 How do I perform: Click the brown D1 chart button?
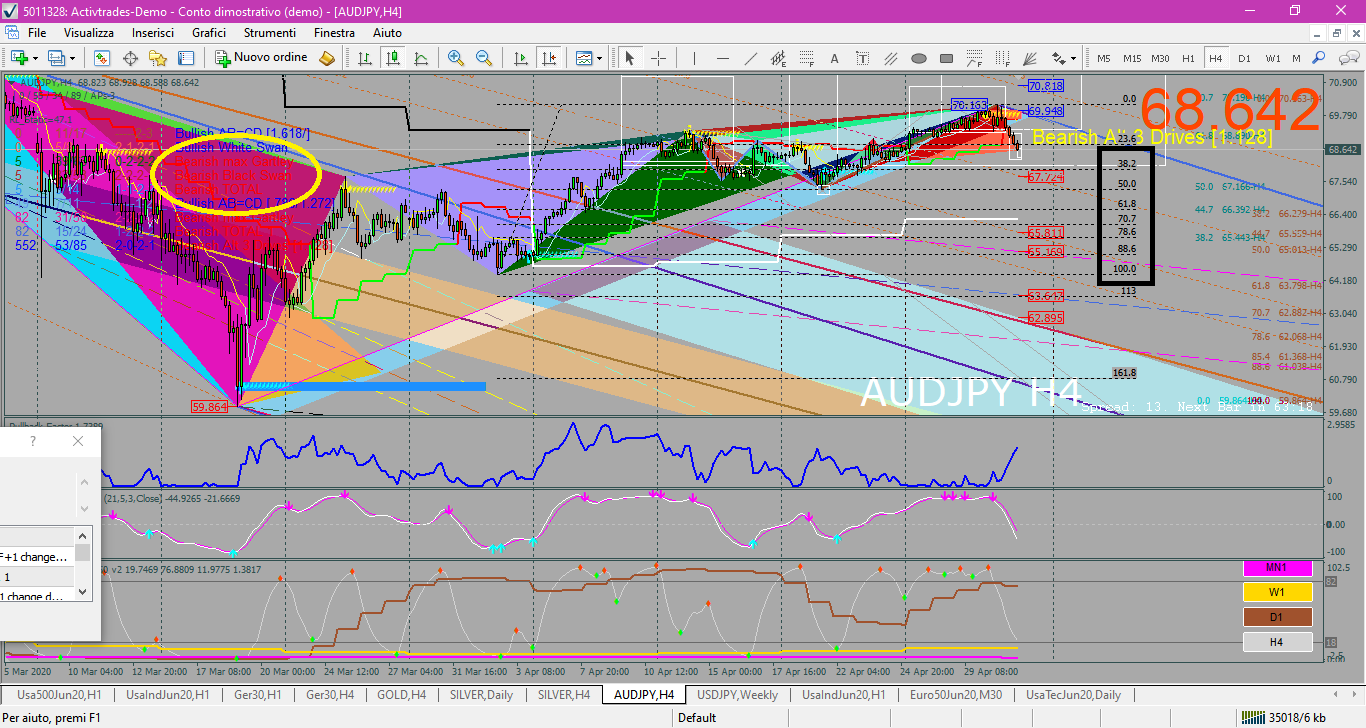pyautogui.click(x=1276, y=617)
